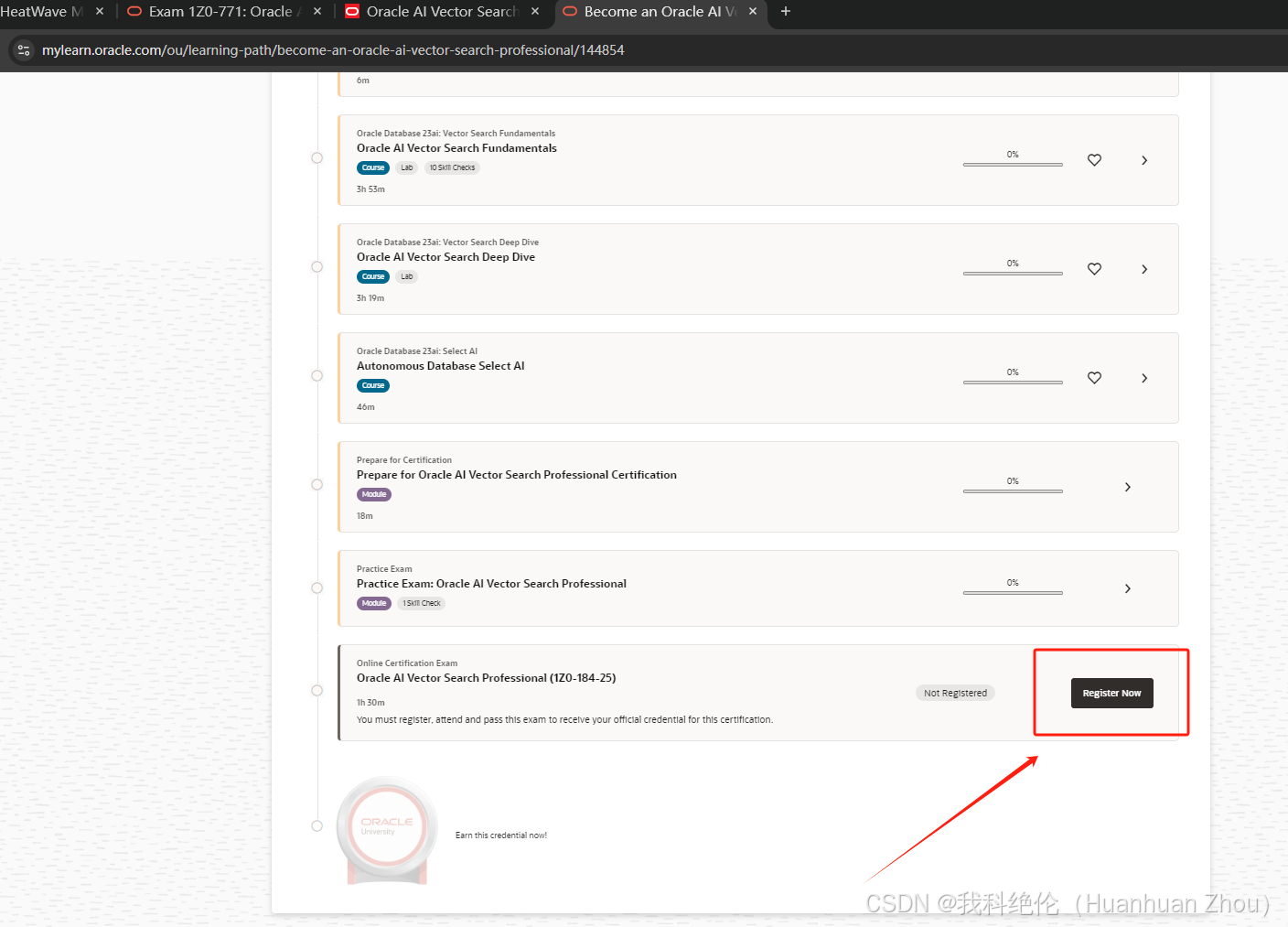Click the Not Registered status badge
Viewport: 1288px width, 927px height.
click(955, 693)
